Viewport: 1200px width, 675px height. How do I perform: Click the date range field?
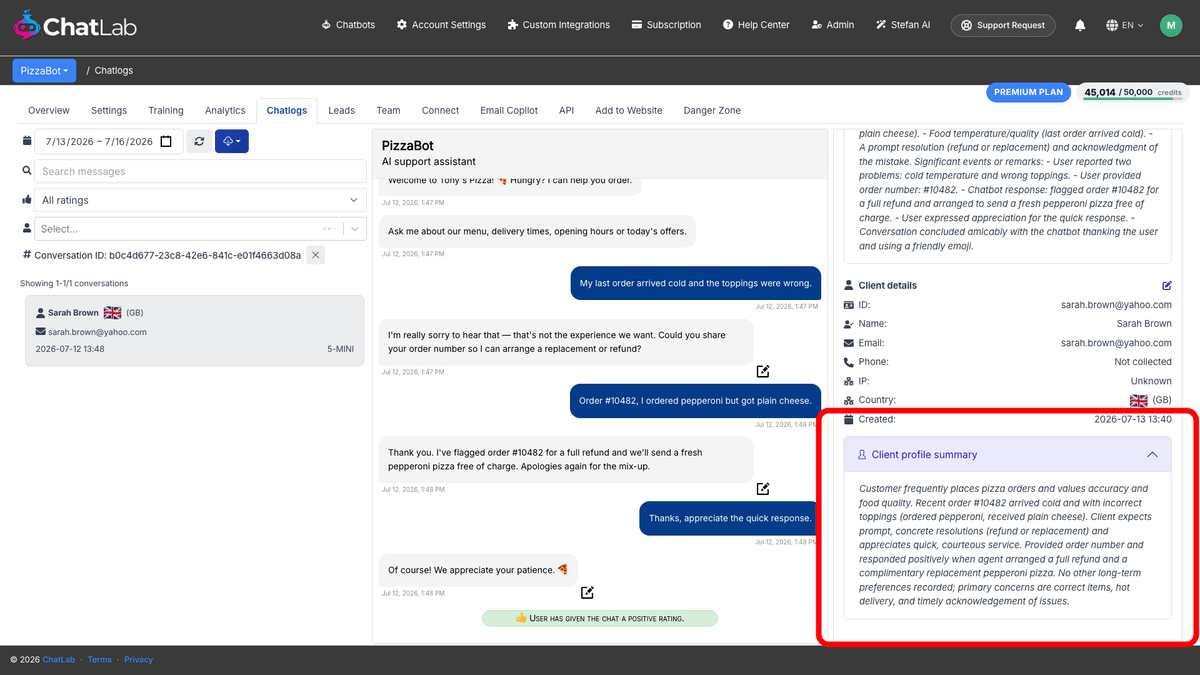tap(107, 142)
